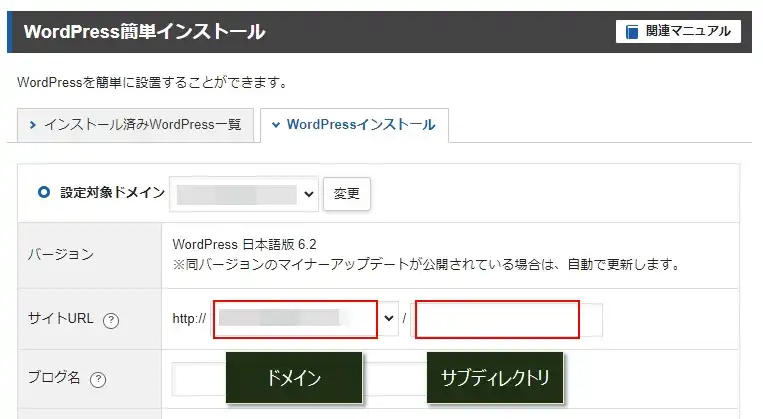The image size is (763, 419).
Task: Click the サイトURL help question mark icon
Action: click(111, 320)
